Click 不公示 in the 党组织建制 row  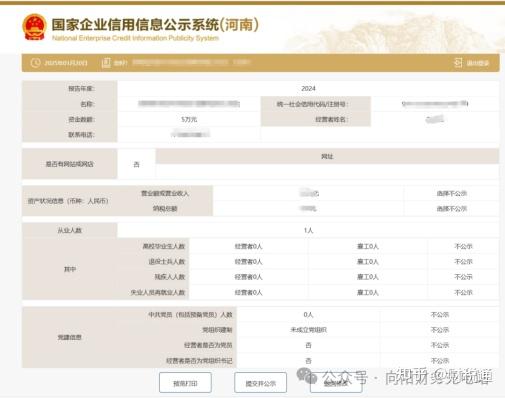pyautogui.click(x=440, y=330)
